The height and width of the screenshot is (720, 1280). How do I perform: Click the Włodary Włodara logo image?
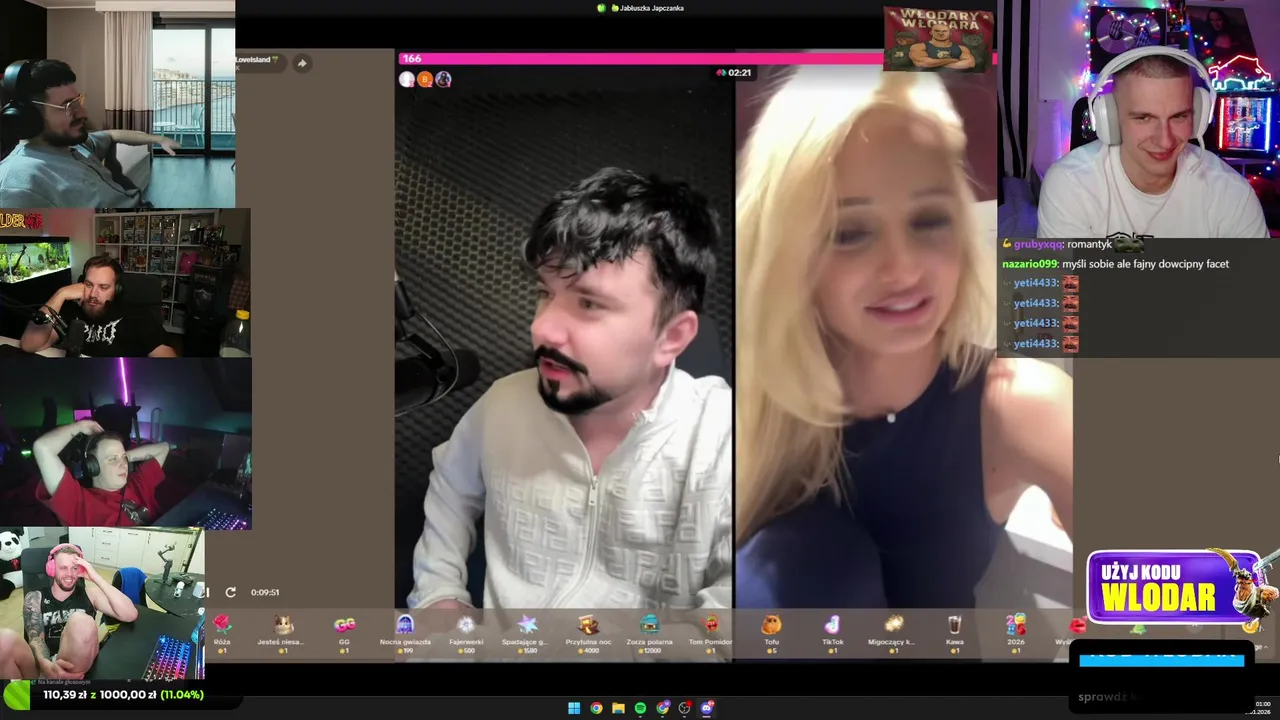tap(938, 39)
